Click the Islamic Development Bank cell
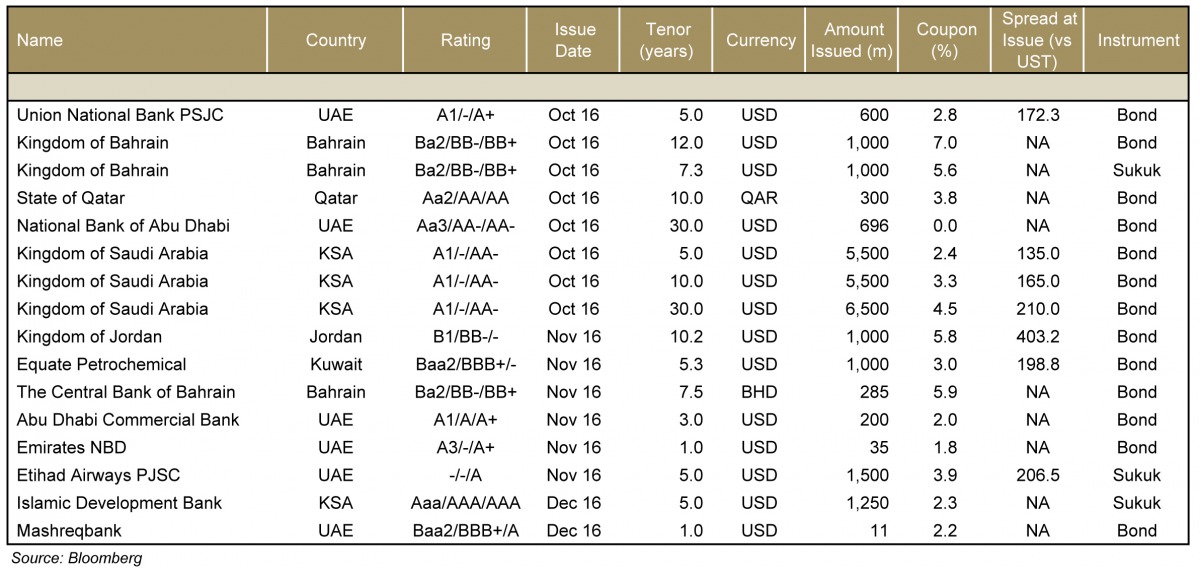Viewport: 1200px width, 569px height. click(119, 503)
